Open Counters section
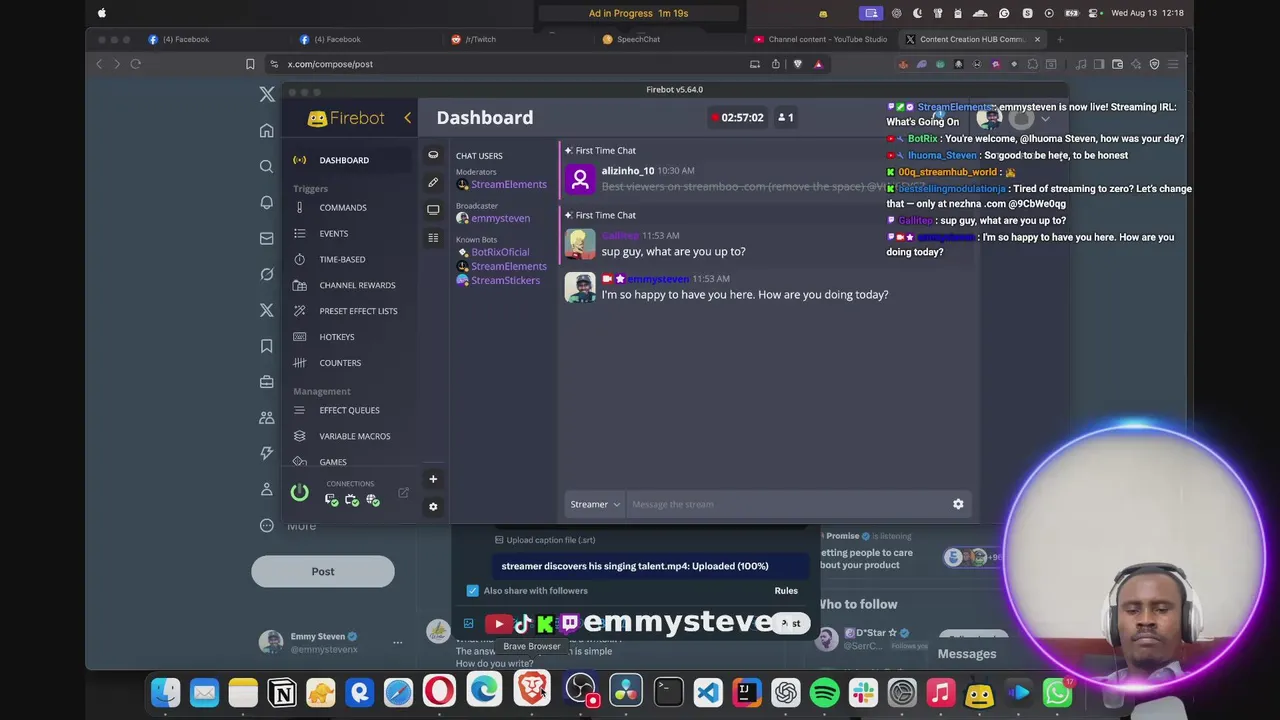The image size is (1280, 720). tap(340, 363)
